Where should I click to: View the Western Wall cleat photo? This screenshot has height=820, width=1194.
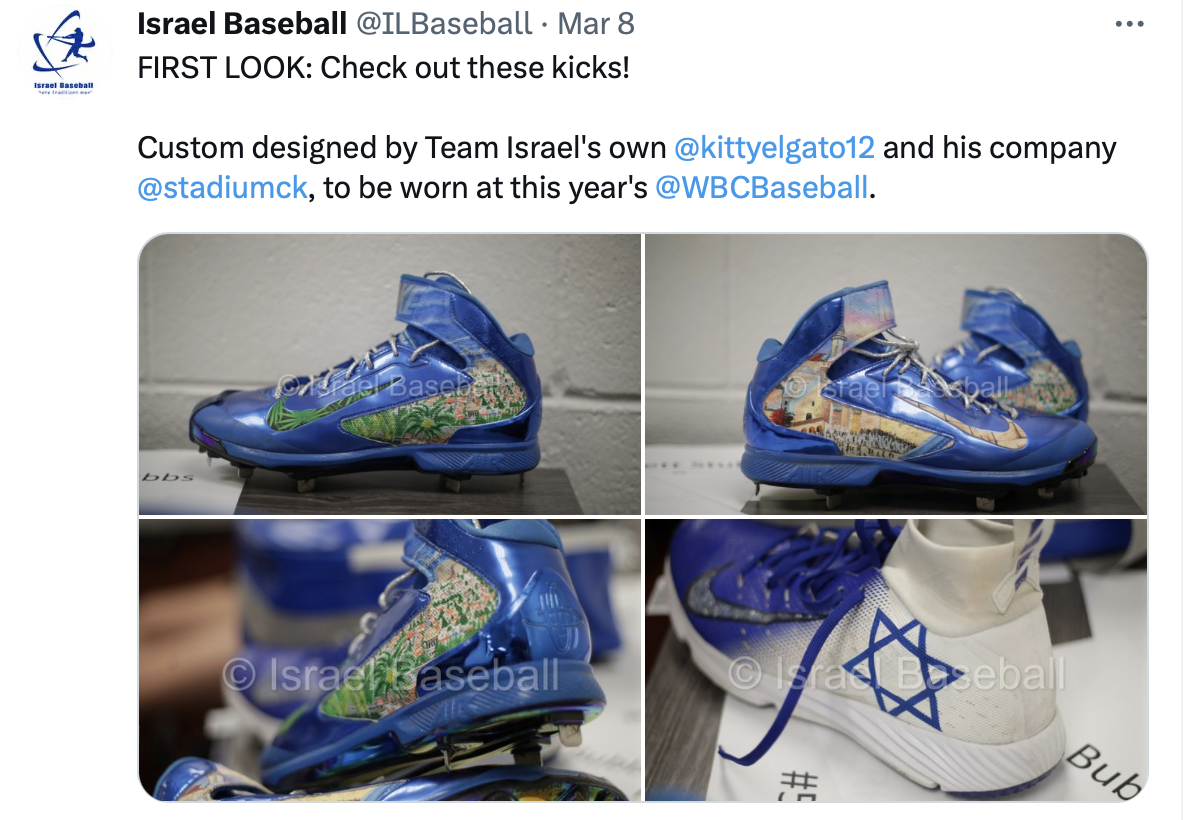pos(896,374)
